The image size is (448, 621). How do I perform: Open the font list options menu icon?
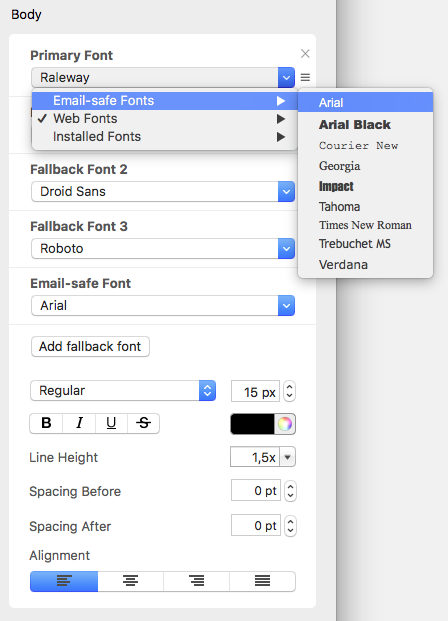click(305, 77)
